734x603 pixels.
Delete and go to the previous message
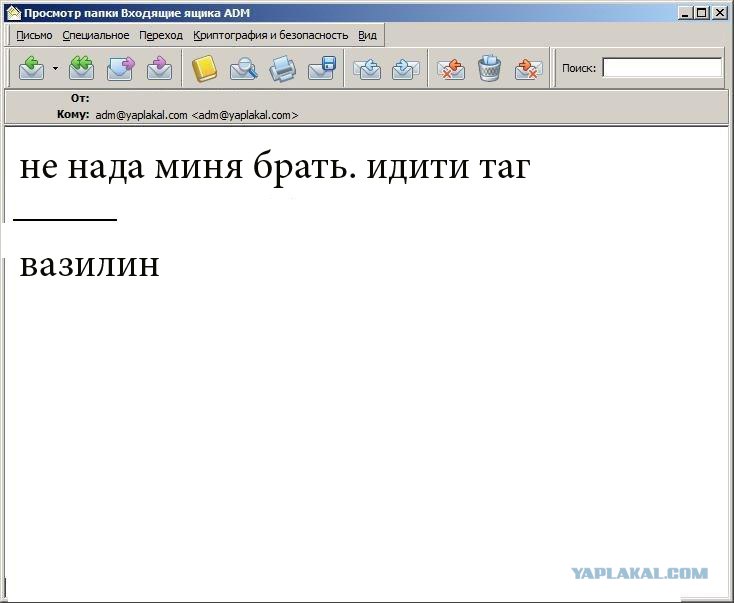tap(451, 68)
